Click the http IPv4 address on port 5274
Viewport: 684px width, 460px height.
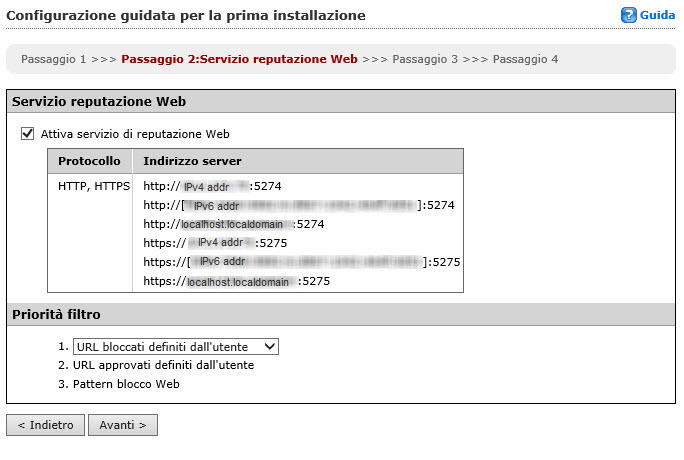[x=212, y=186]
